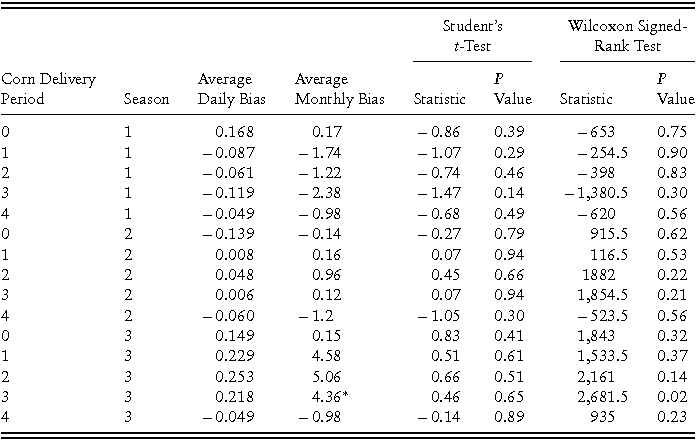Click the "Corn Delivery Period" column header

49,89
